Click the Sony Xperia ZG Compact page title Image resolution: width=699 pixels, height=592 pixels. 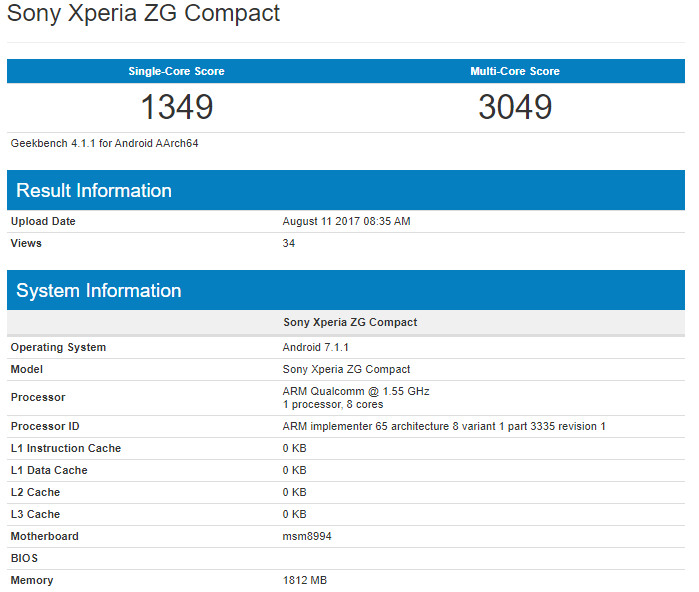[144, 14]
